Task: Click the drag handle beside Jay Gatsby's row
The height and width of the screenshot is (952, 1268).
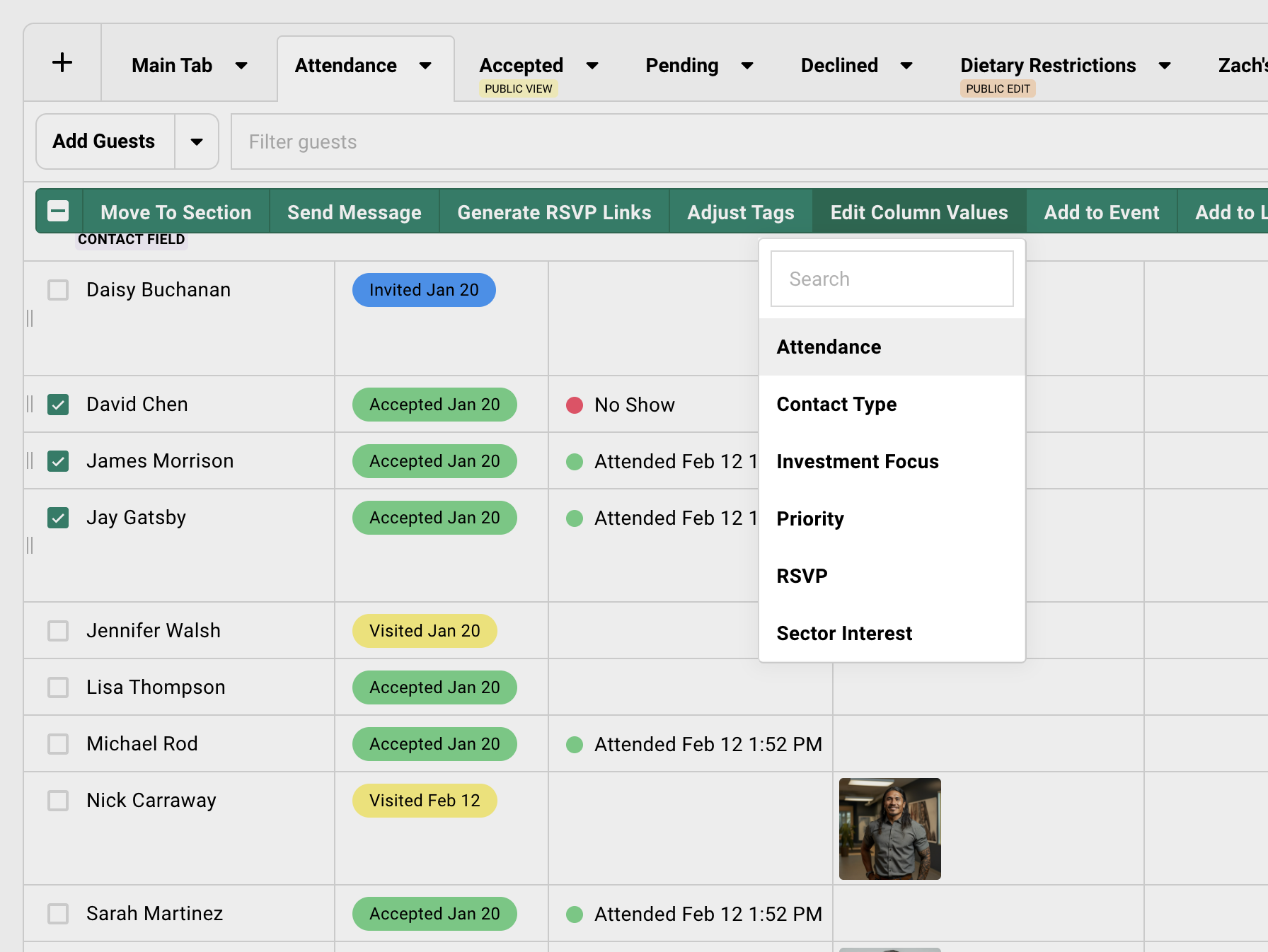Action: point(30,545)
